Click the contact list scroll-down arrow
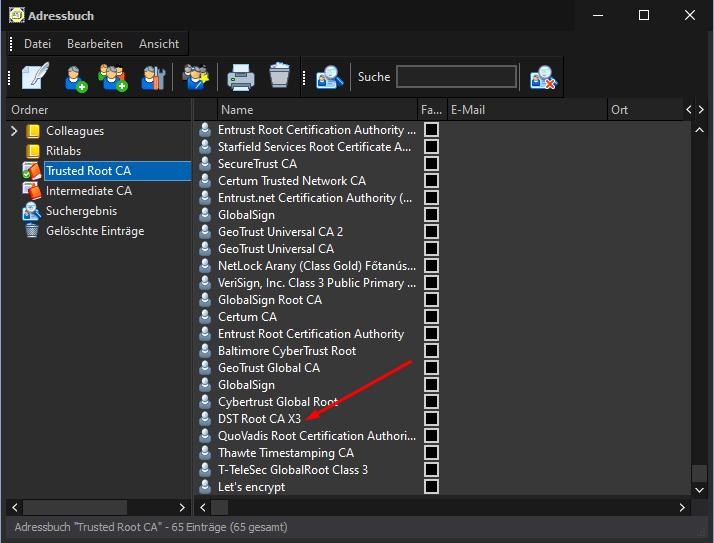 click(699, 490)
